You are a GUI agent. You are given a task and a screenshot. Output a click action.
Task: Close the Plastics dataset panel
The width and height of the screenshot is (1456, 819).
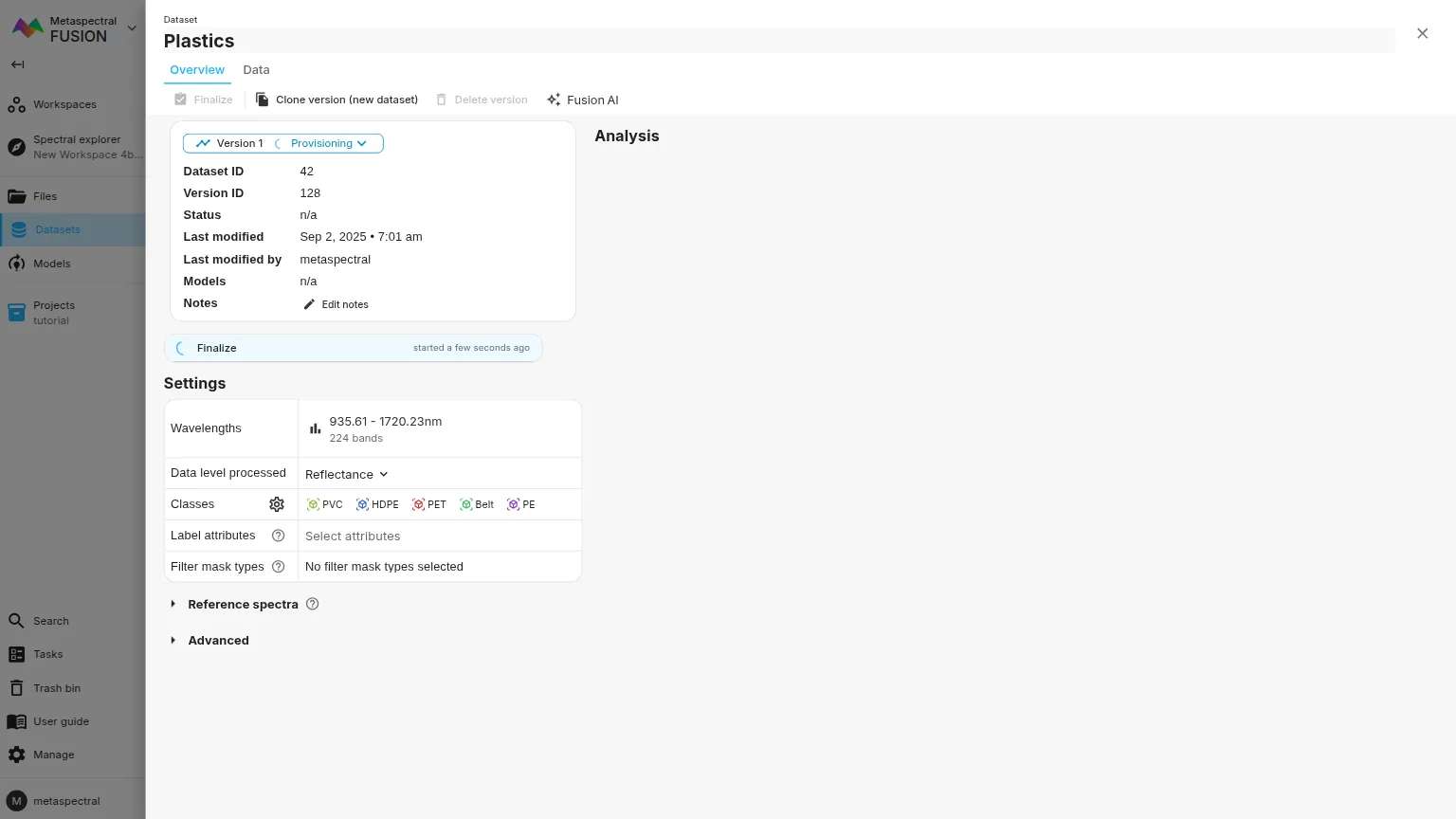[1422, 33]
